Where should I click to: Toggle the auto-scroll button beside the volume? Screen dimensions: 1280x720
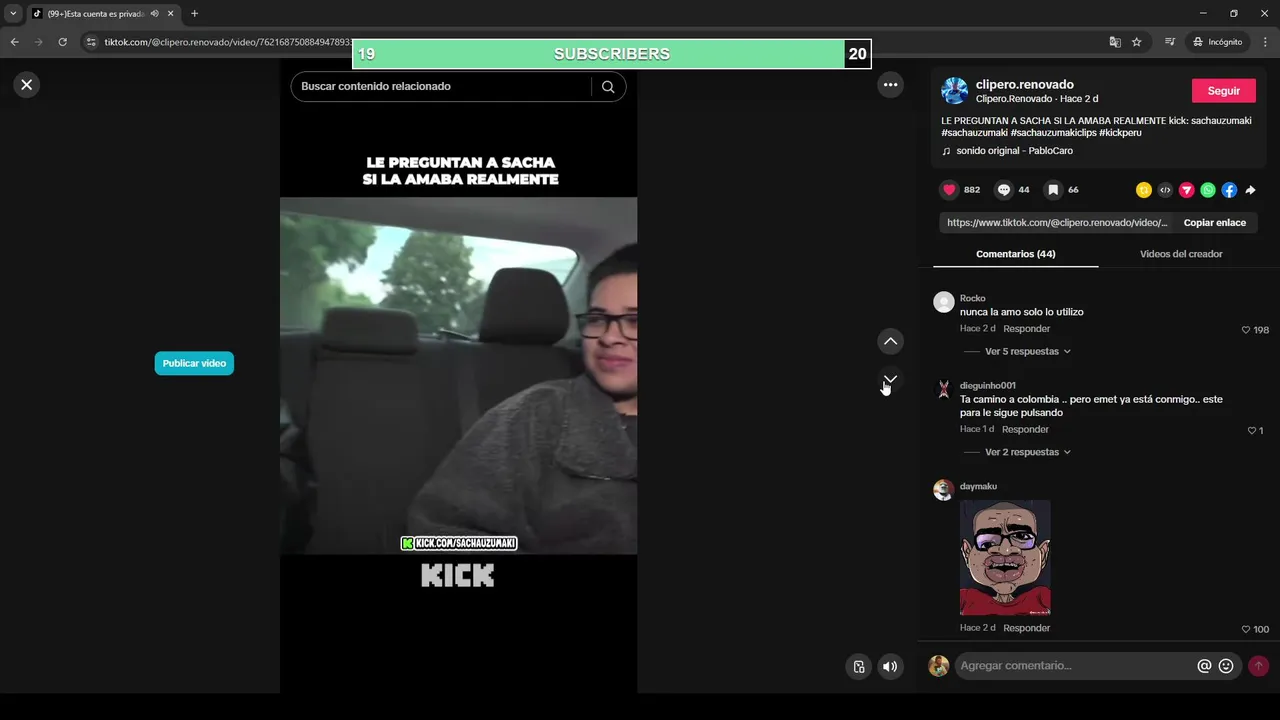[x=858, y=667]
